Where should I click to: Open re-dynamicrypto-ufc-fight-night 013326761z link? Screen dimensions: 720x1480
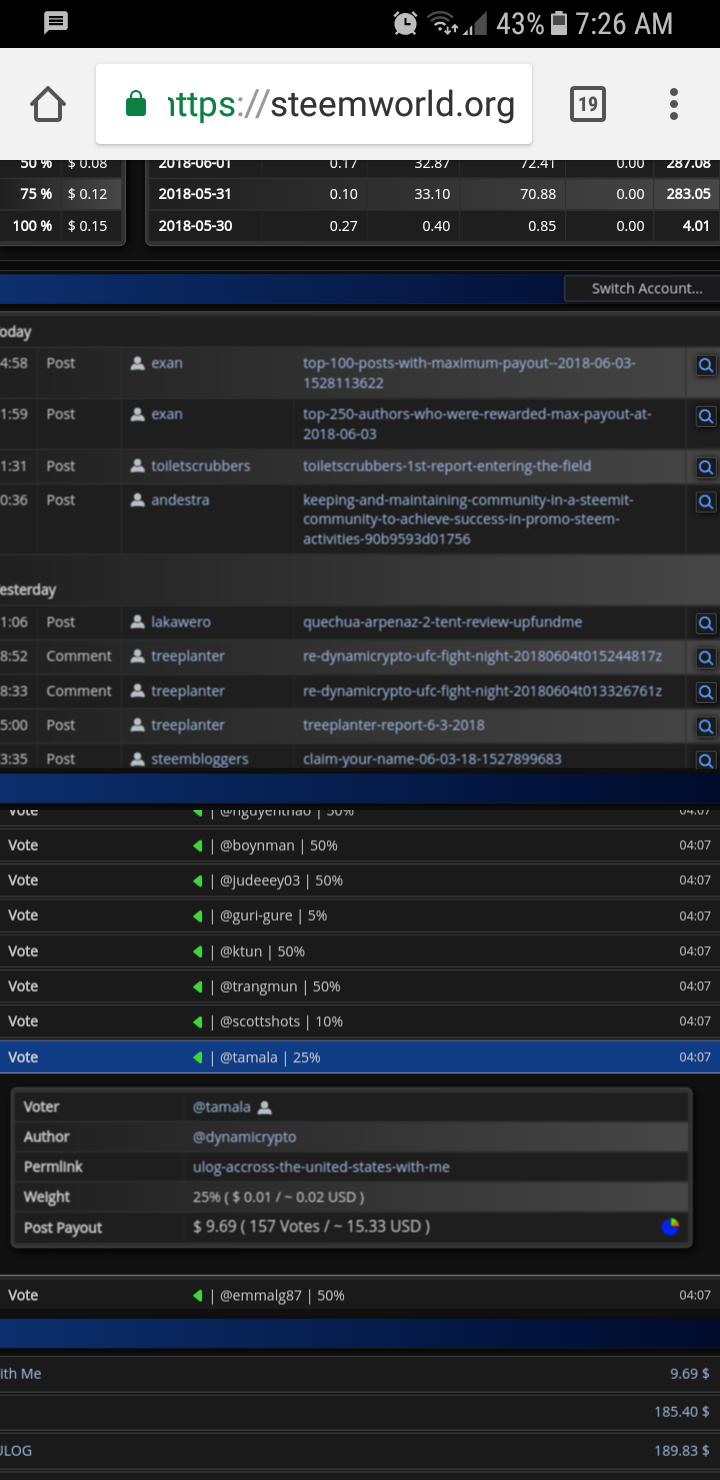pos(482,691)
